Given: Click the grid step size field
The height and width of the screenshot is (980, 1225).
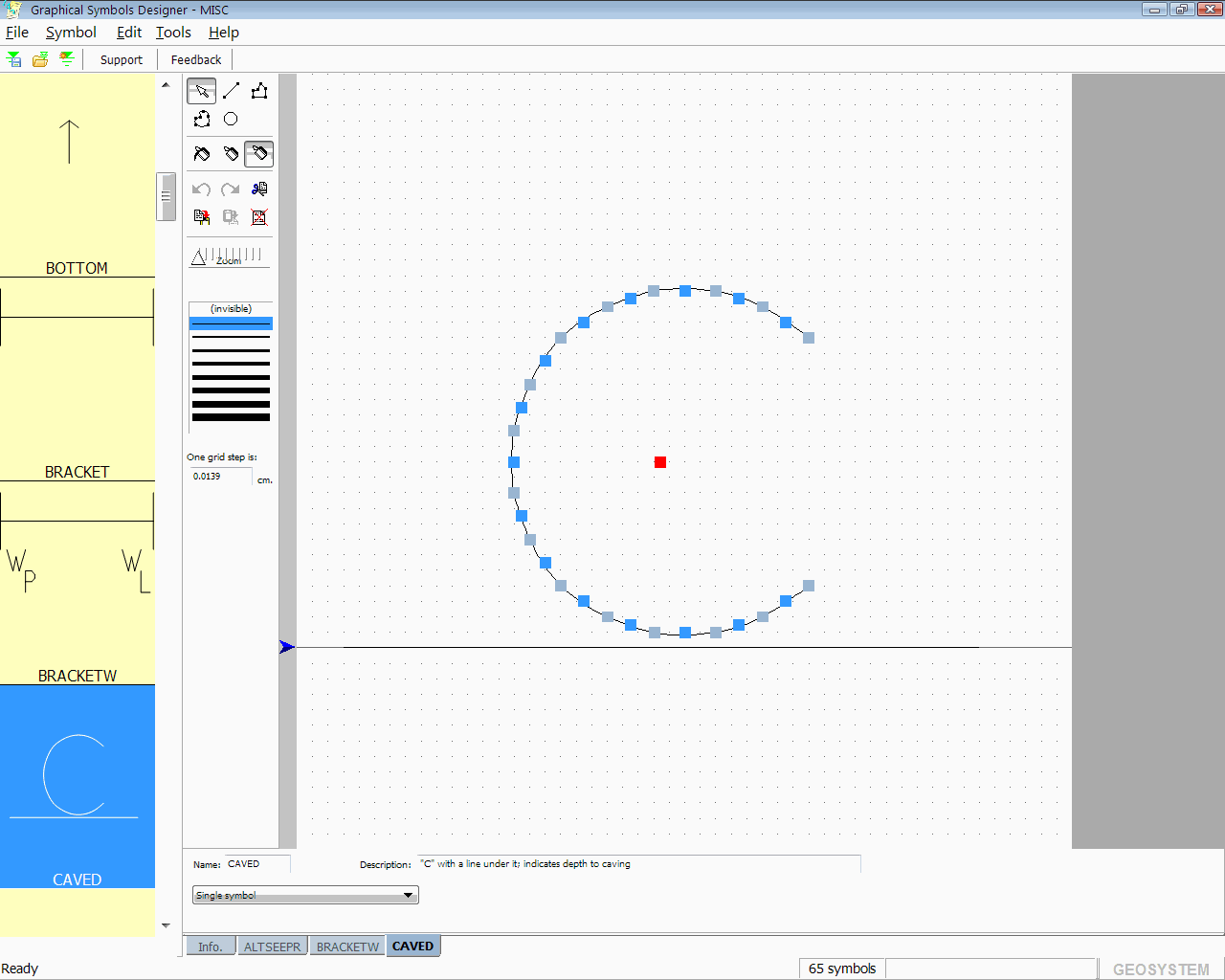Looking at the screenshot, I should pos(220,477).
